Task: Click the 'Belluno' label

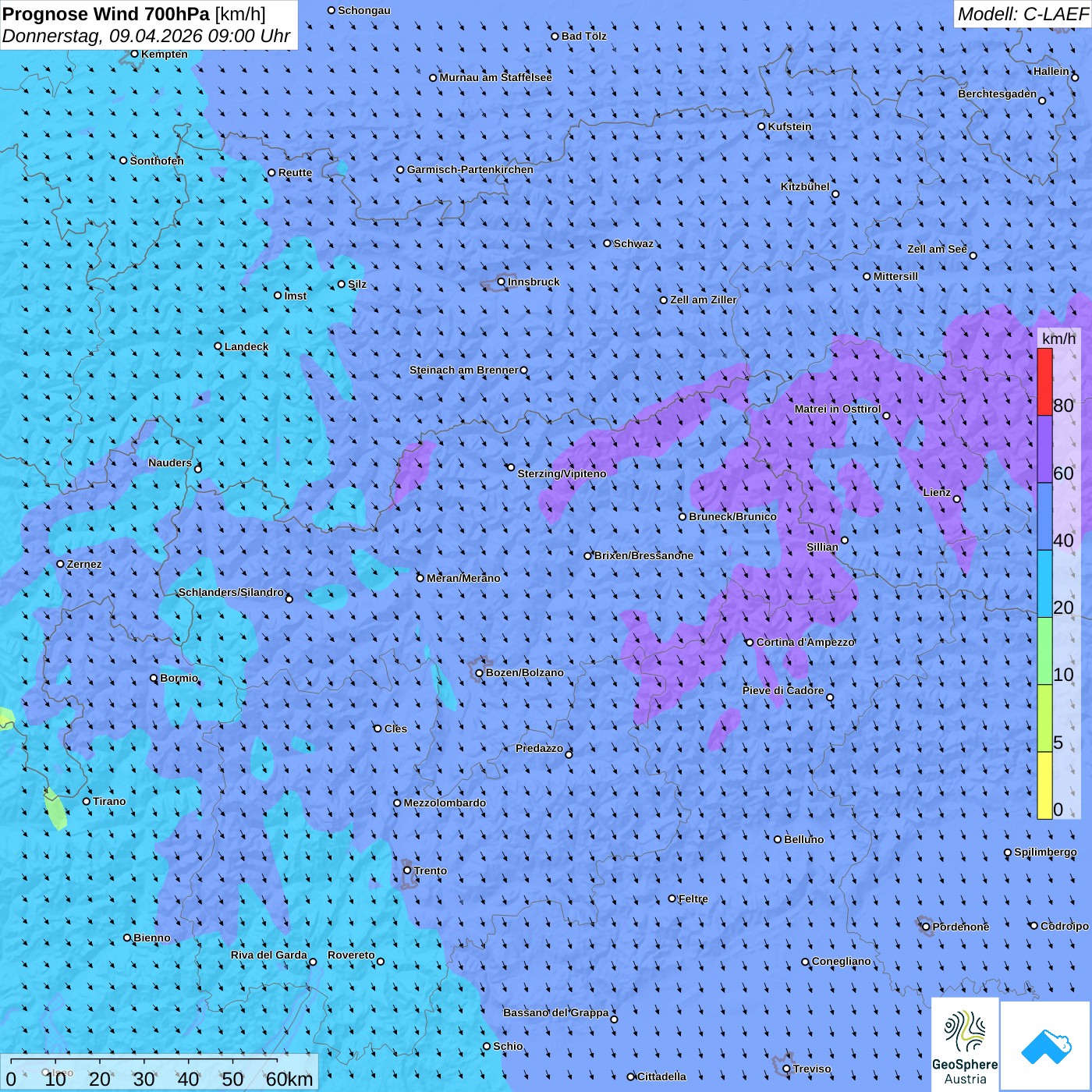Action: coord(803,839)
